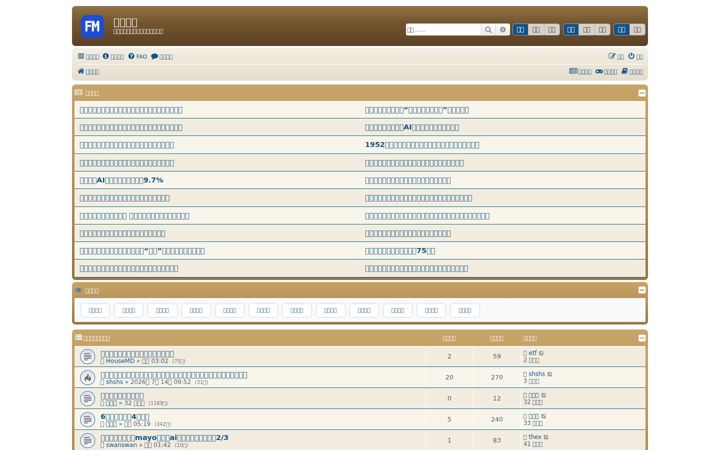Open author HouseMD's profile link

(x=120, y=361)
